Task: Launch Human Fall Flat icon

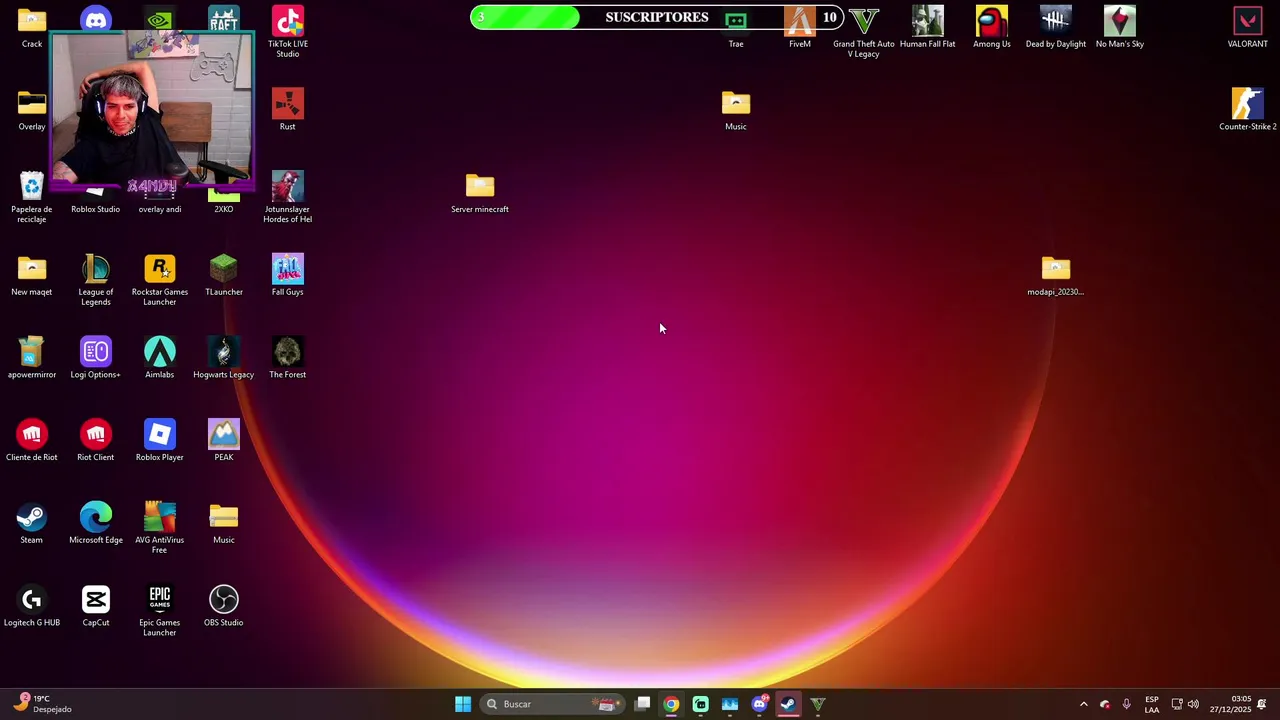Action: (x=928, y=27)
